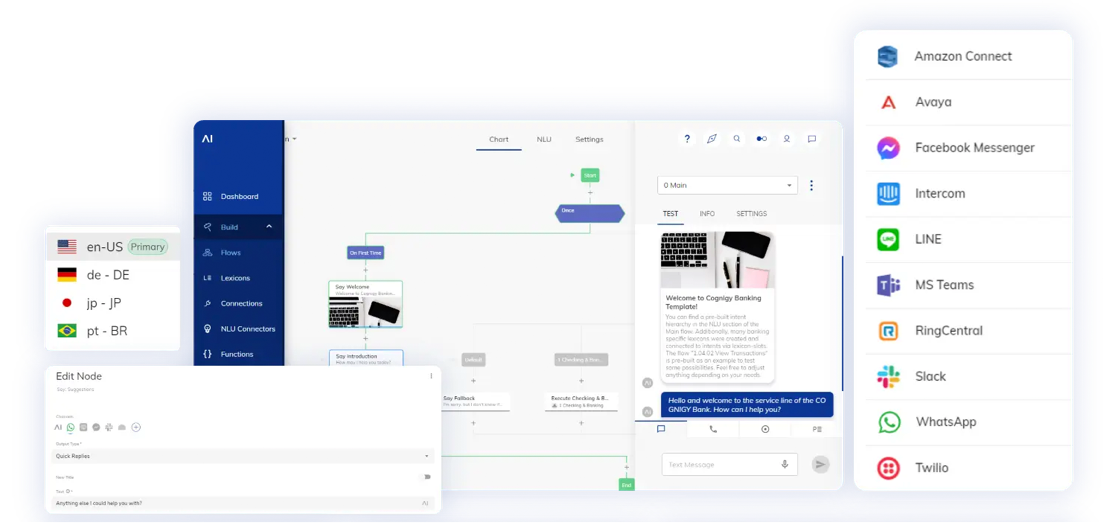Select the On First Time node
Screen dimensions: 1114x523
366,252
